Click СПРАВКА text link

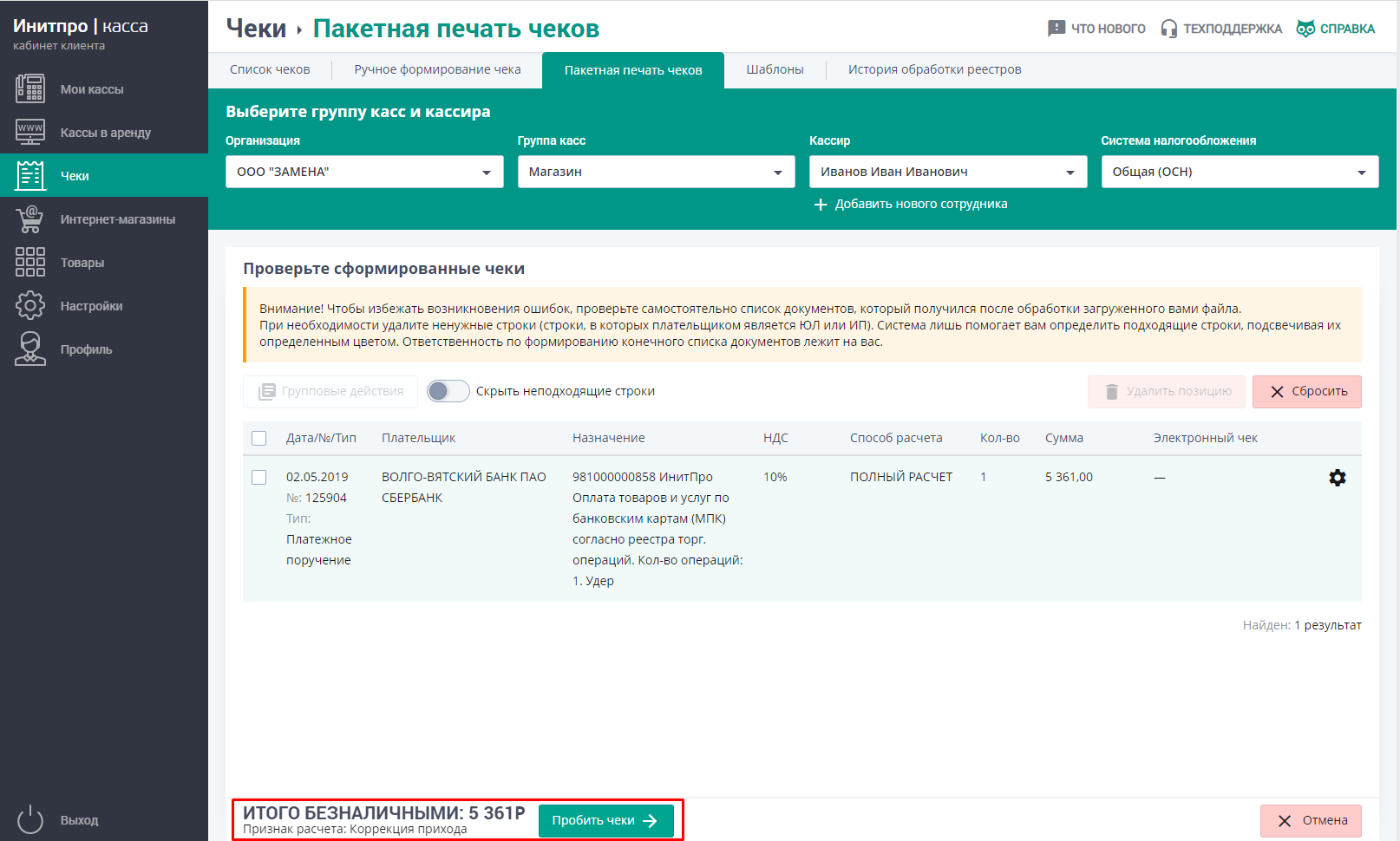1347,29
